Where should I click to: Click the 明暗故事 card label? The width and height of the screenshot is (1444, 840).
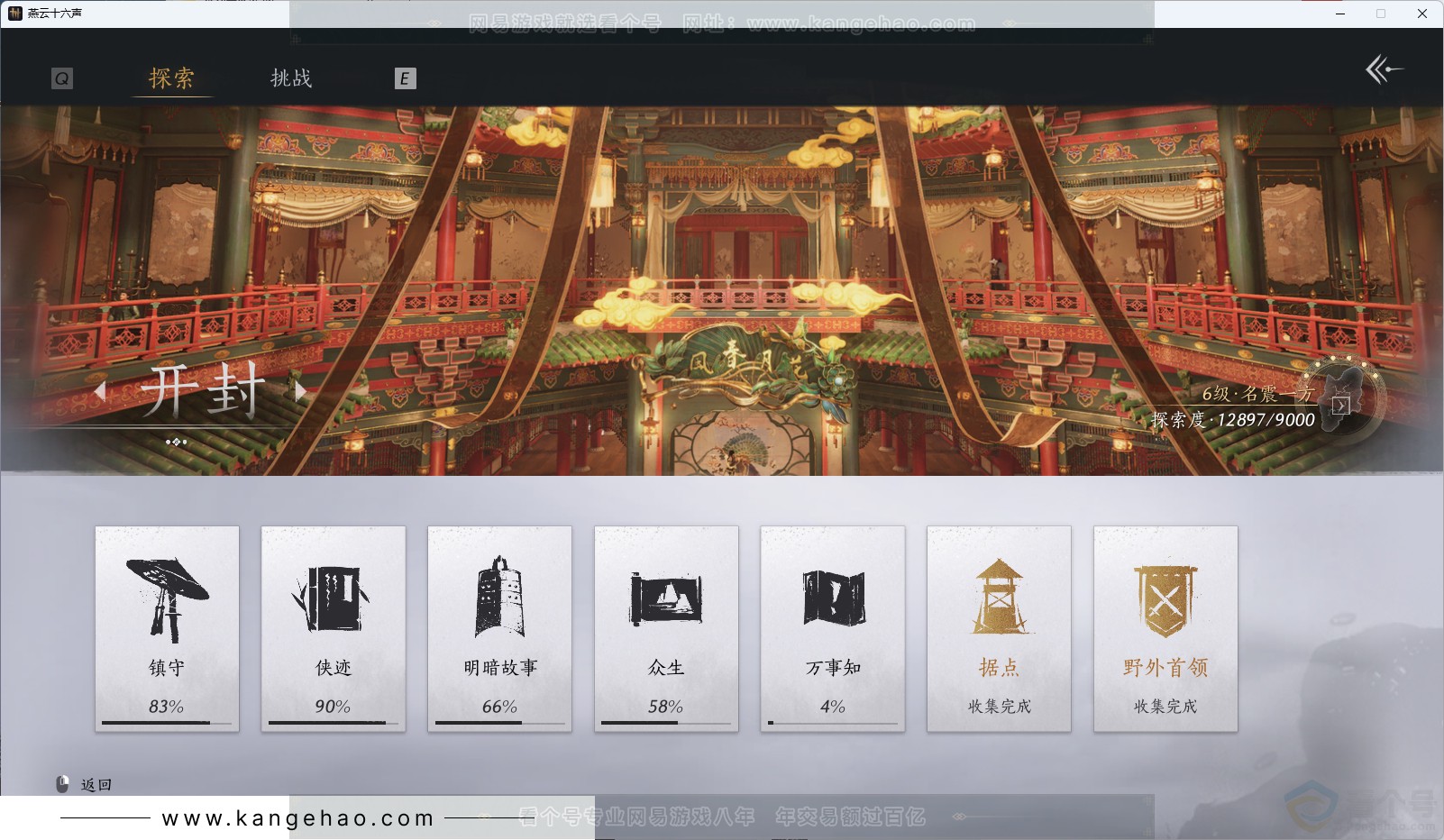(x=500, y=668)
